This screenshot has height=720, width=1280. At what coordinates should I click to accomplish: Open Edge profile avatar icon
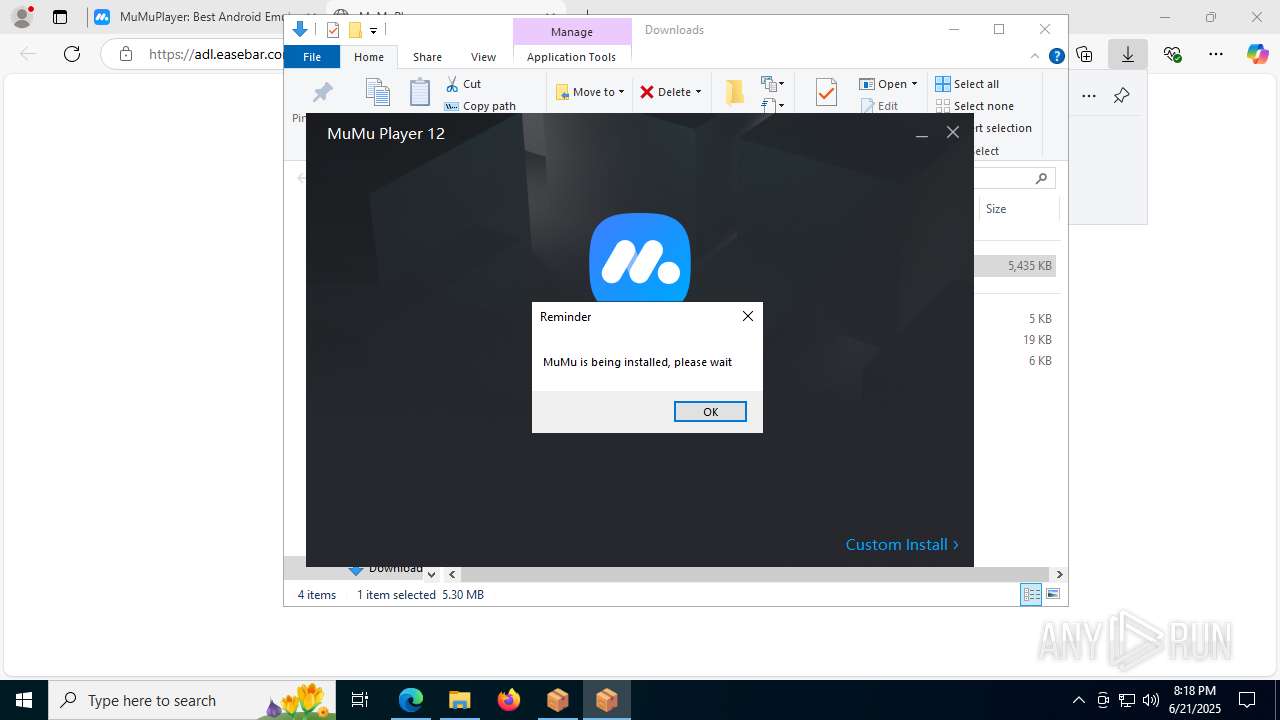click(21, 17)
